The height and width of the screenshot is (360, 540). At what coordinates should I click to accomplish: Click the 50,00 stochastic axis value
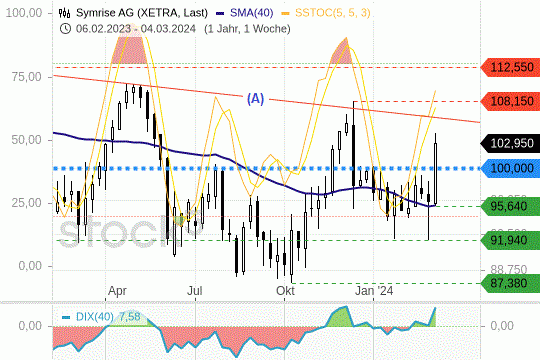pos(27,140)
